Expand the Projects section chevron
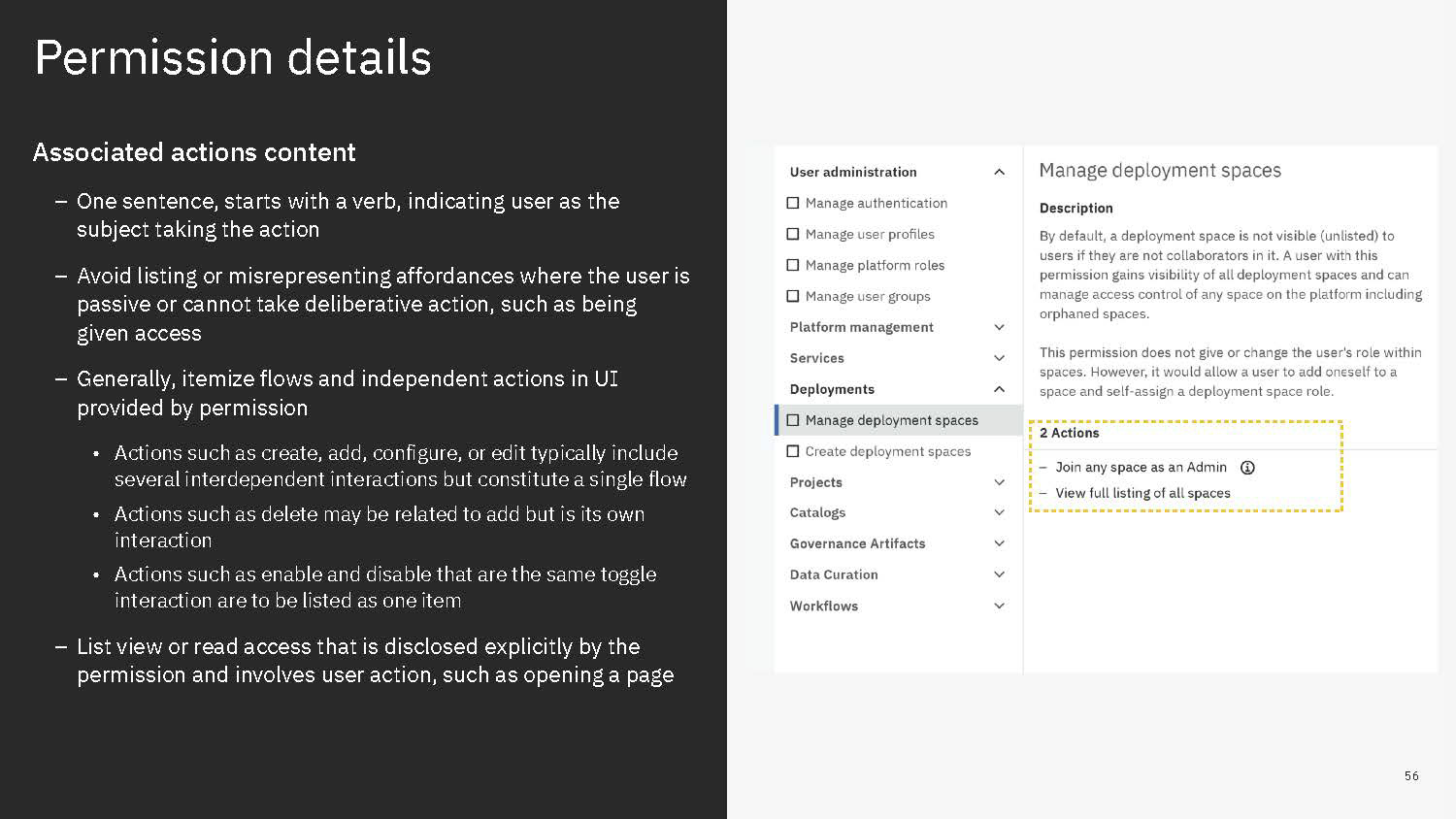This screenshot has height=819, width=1456. 999,482
